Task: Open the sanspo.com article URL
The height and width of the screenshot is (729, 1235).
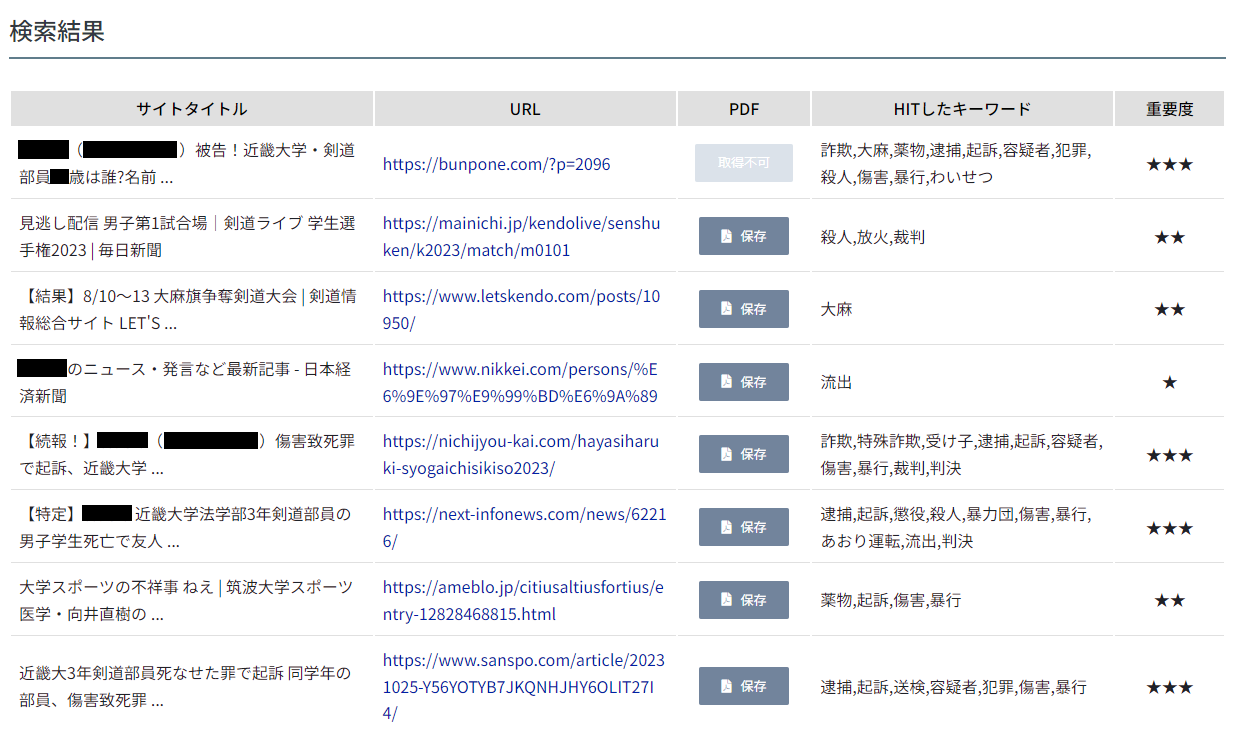Action: coord(523,686)
